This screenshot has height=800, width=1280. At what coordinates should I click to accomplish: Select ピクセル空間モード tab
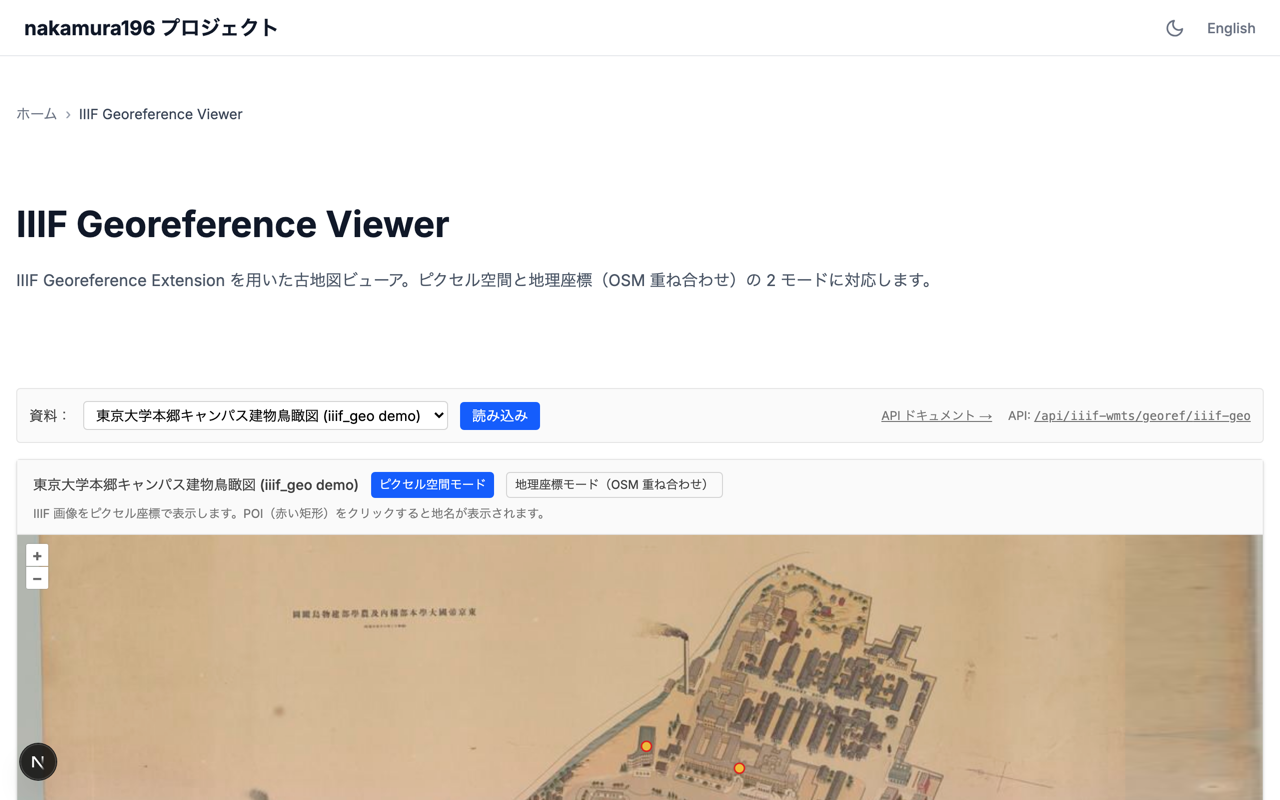coord(432,485)
